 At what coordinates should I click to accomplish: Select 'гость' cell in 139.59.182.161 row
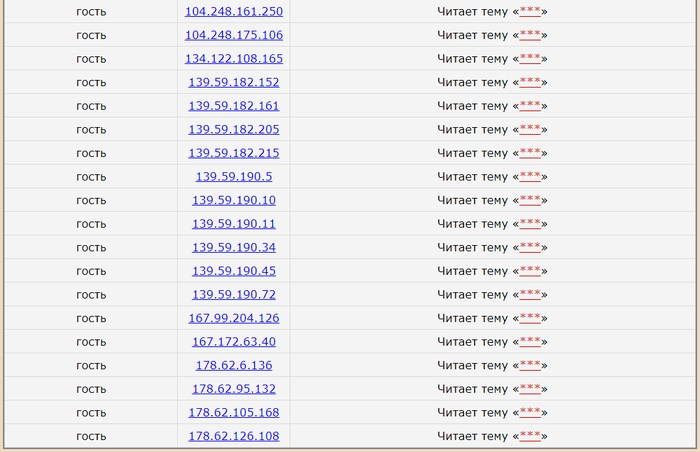(x=91, y=106)
